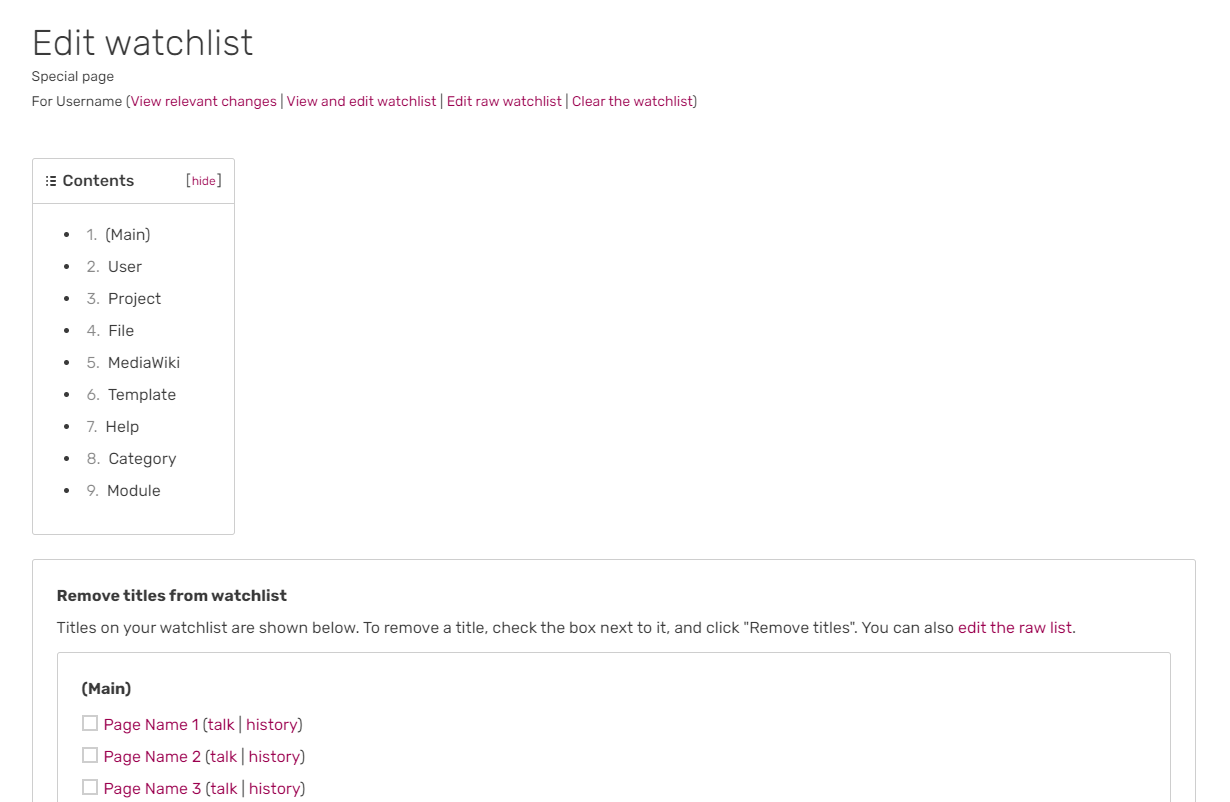Image resolution: width=1230 pixels, height=802 pixels.
Task: Open Edit raw watchlist link
Action: pos(504,101)
